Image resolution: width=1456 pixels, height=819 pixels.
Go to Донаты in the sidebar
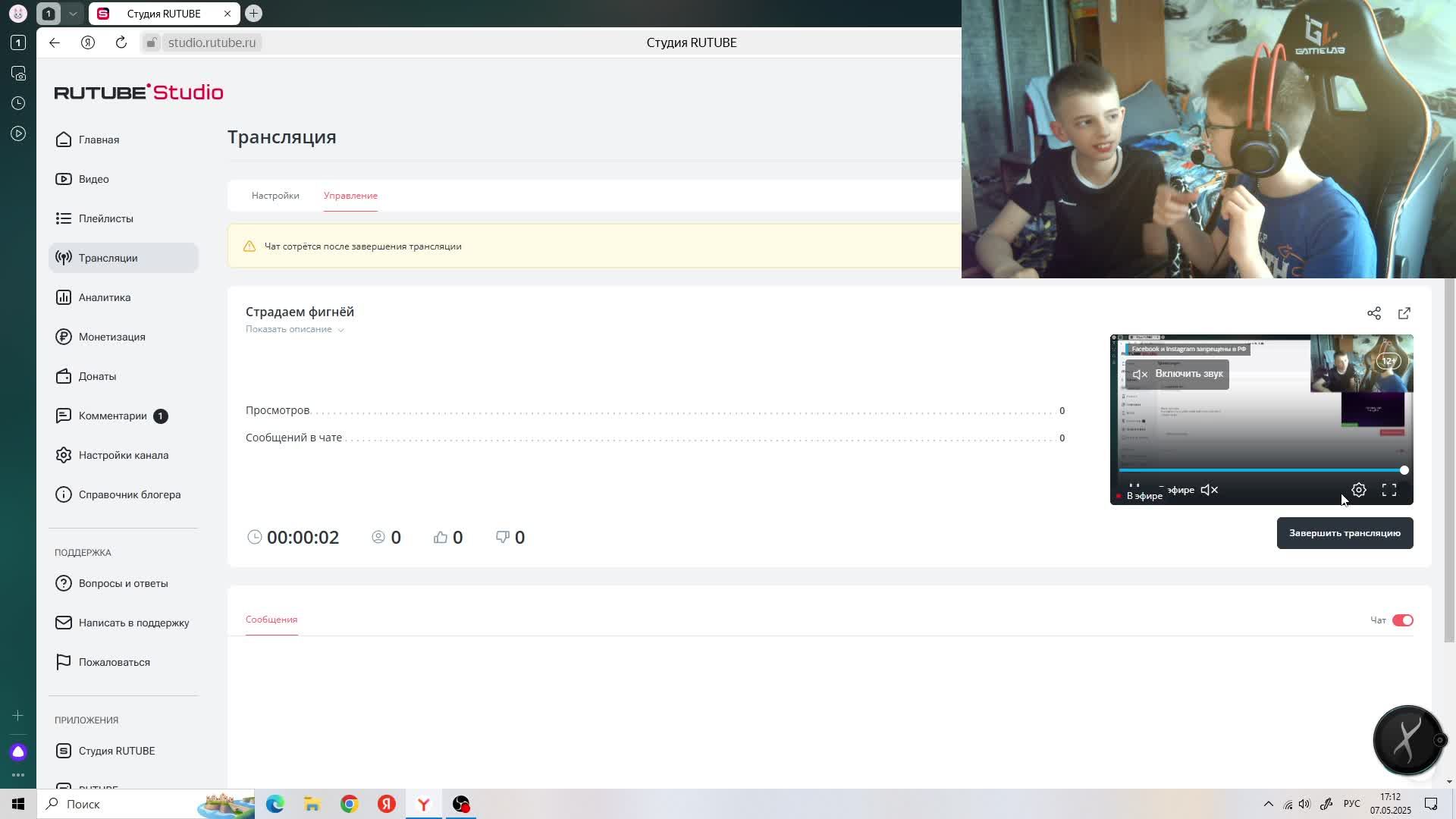coord(97,376)
